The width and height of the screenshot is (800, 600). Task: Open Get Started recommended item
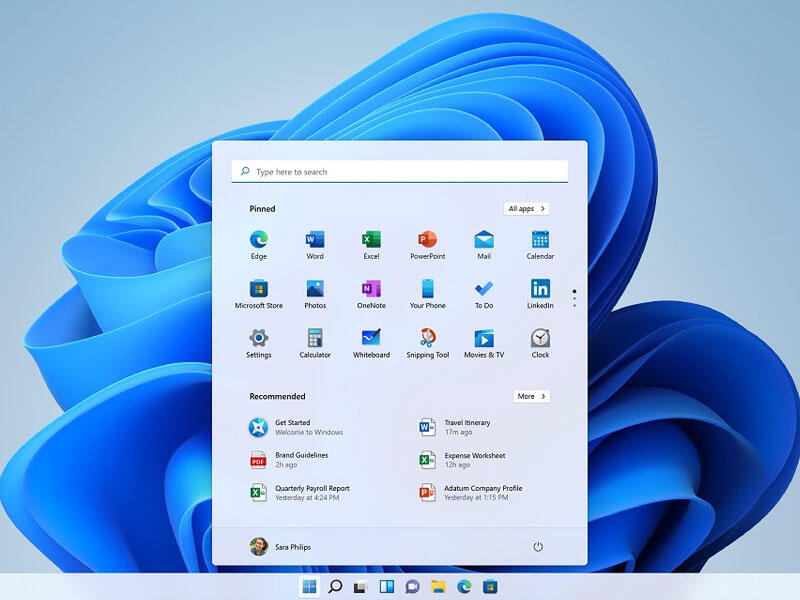[x=296, y=428]
